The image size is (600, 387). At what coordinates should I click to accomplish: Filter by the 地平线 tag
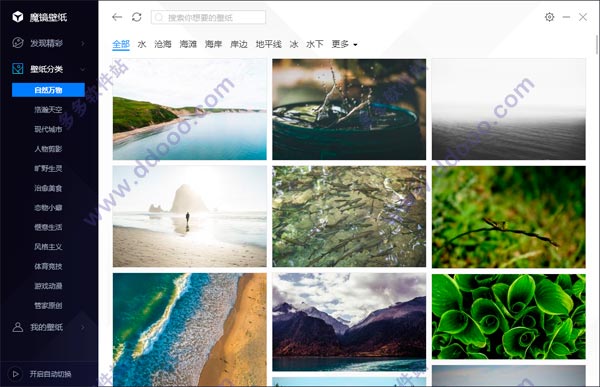tap(269, 44)
